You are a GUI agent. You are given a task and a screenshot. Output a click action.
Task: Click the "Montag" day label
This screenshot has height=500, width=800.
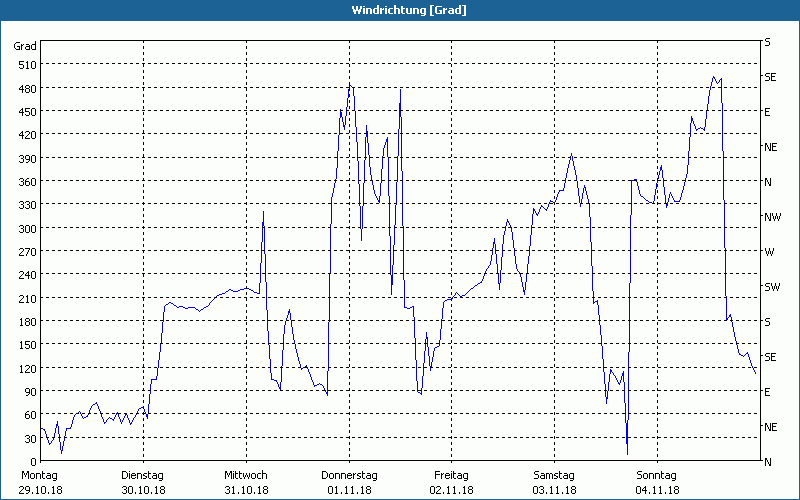[40, 476]
